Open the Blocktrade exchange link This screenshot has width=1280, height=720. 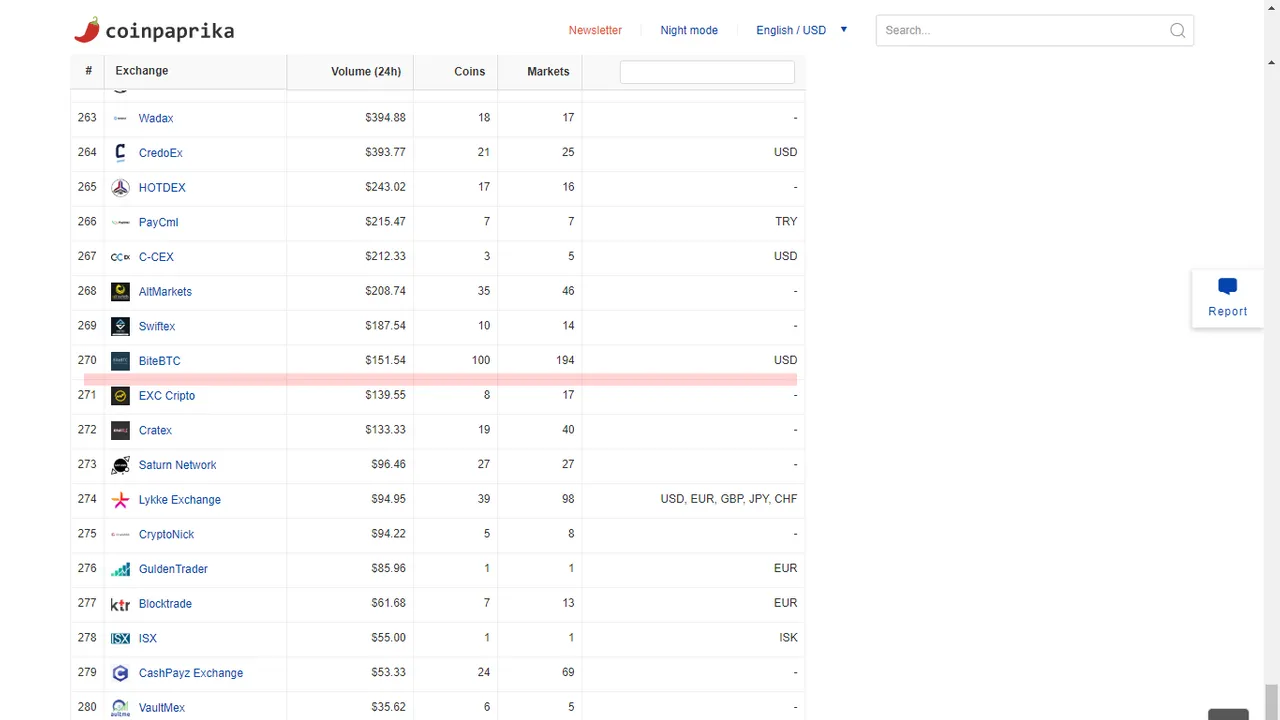(x=165, y=604)
